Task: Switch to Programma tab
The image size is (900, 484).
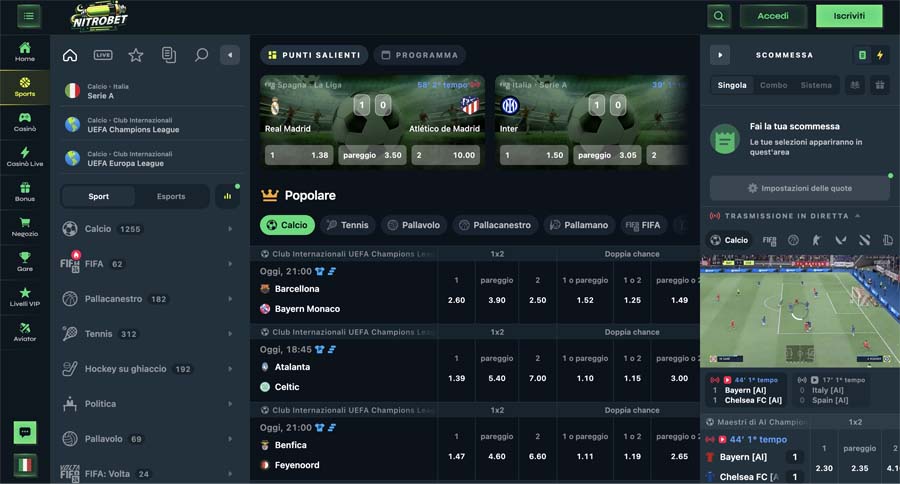Action: coord(420,55)
